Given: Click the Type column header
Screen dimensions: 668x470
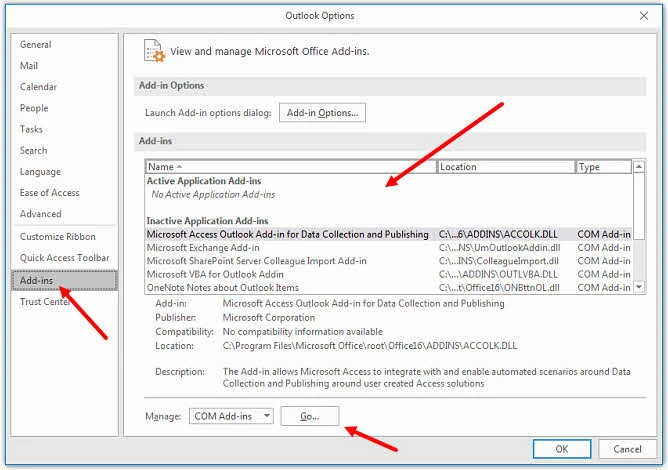Looking at the screenshot, I should (x=603, y=167).
